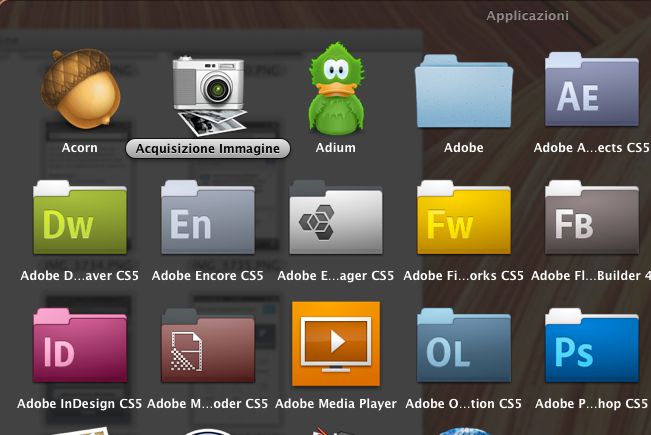Open the OL OnLocation CS5 folder
This screenshot has width=651, height=435.
[464, 345]
